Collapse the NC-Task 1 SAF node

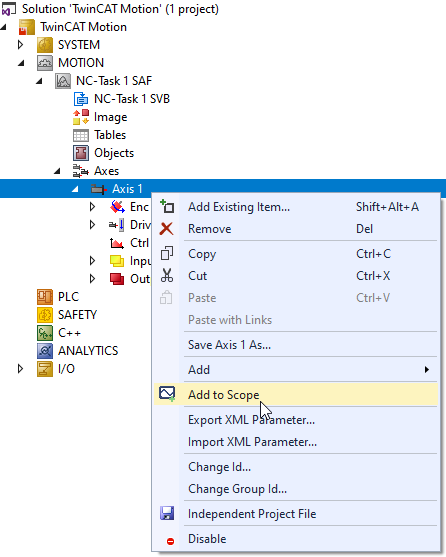point(39,81)
